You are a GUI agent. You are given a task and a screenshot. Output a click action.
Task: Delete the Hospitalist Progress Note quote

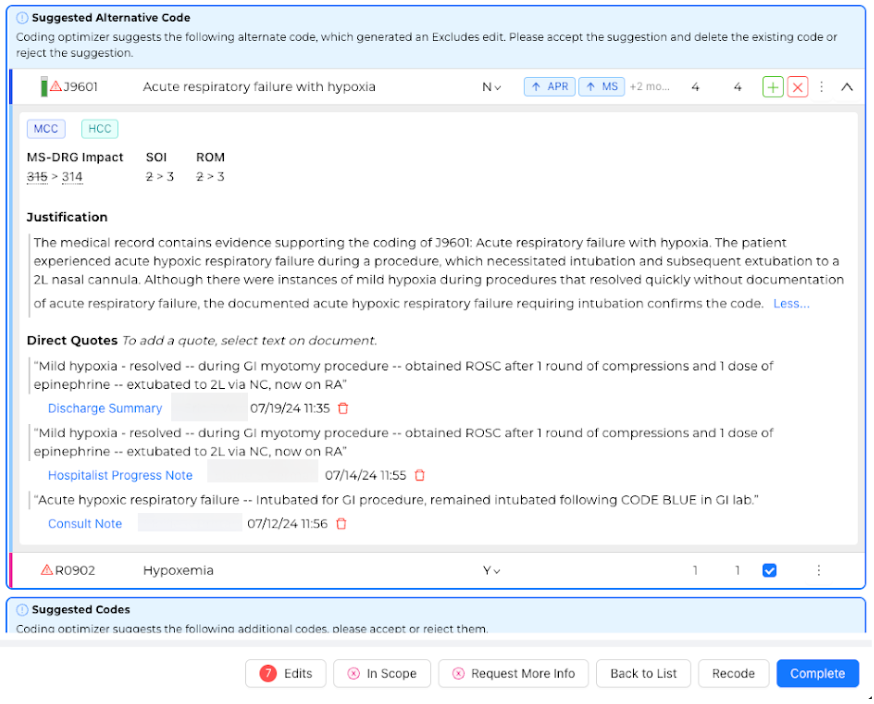pos(420,476)
